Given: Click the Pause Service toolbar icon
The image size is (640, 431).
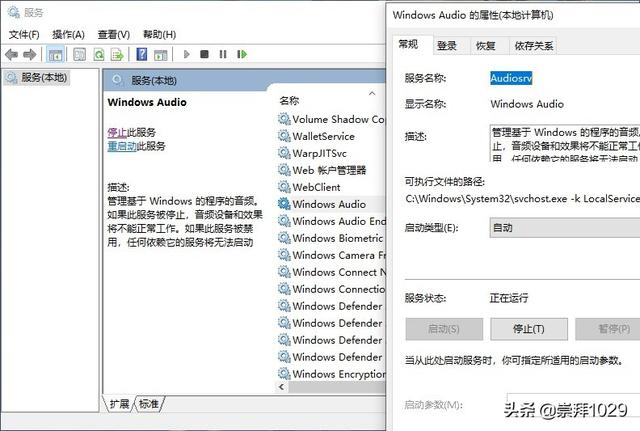Looking at the screenshot, I should [x=223, y=54].
